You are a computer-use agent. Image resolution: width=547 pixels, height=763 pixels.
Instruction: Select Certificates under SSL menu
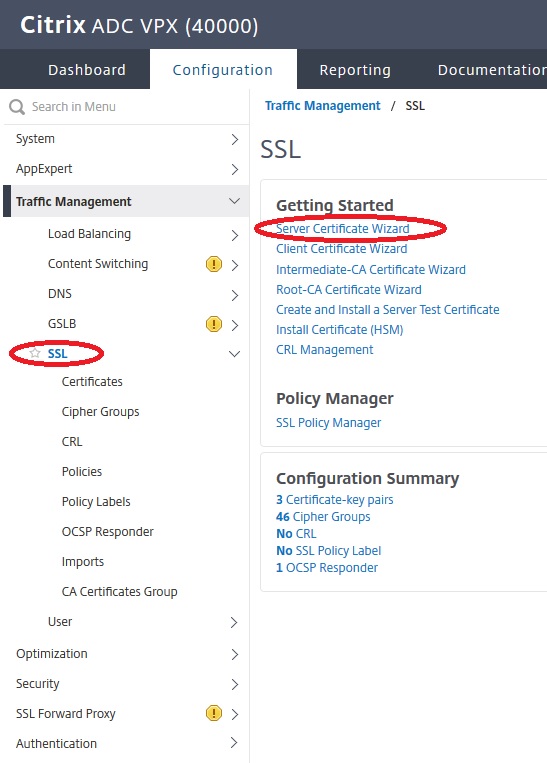pos(92,382)
